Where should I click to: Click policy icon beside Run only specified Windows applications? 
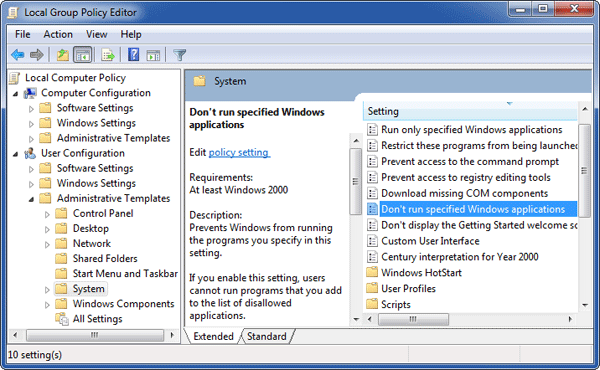(372, 130)
